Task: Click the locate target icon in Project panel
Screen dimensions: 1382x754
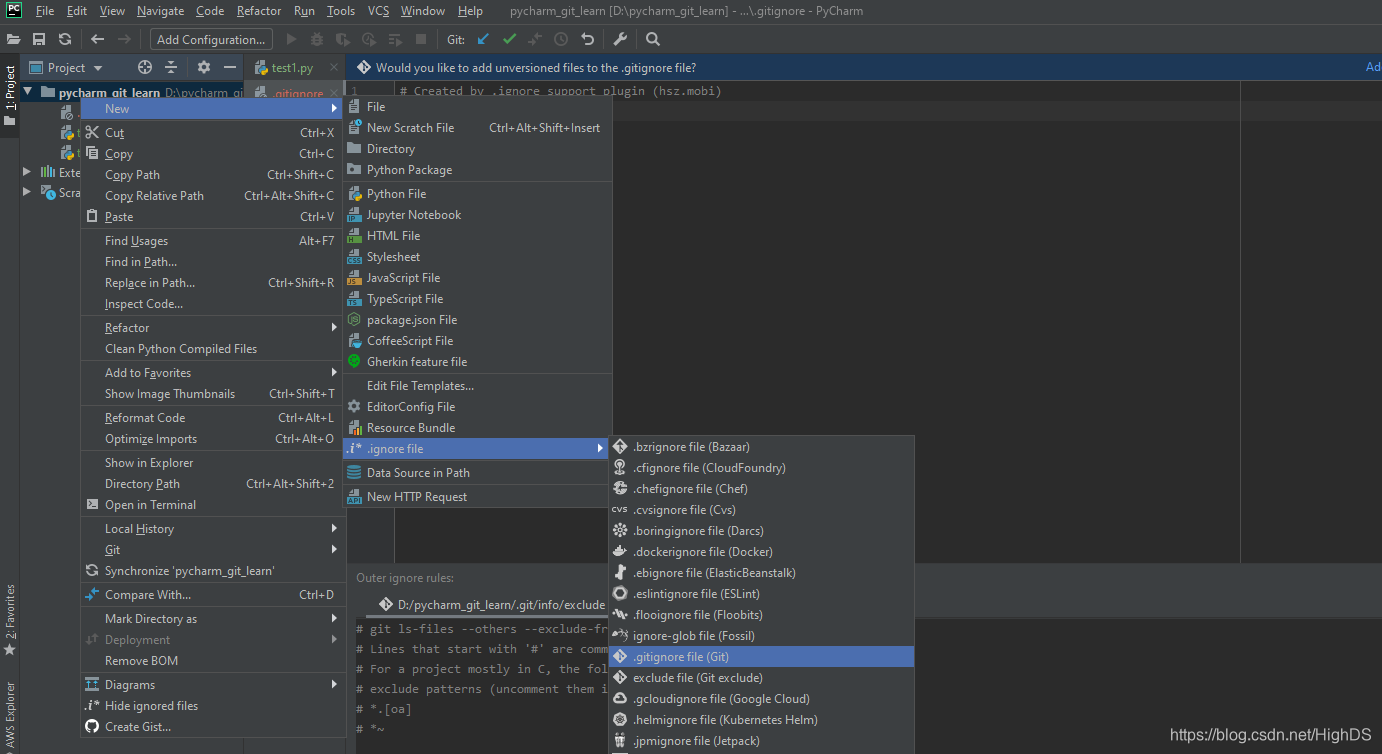Action: pos(145,67)
